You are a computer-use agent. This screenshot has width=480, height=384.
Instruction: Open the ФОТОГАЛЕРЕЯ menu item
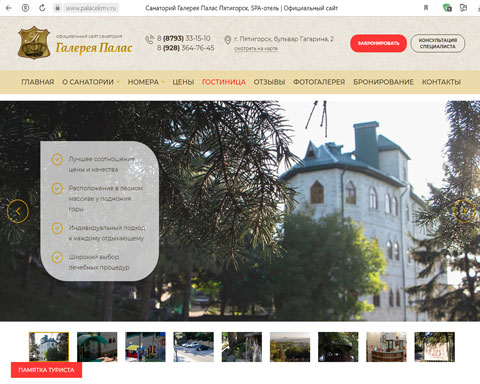[x=319, y=82]
